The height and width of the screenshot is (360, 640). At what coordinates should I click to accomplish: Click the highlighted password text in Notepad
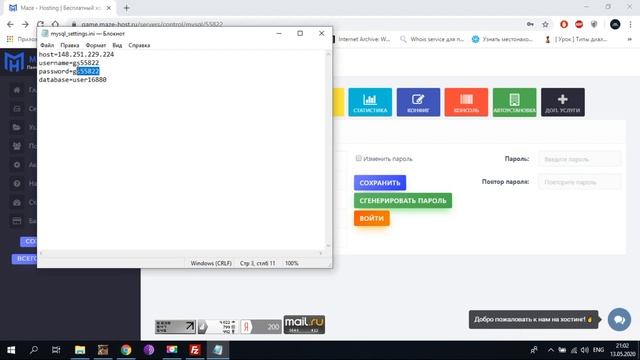(x=88, y=71)
